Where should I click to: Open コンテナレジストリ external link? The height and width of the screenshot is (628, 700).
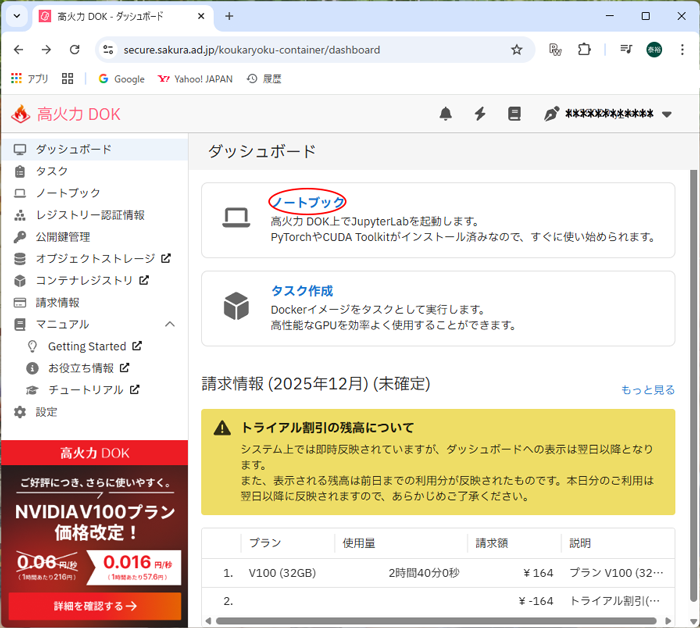coord(95,280)
